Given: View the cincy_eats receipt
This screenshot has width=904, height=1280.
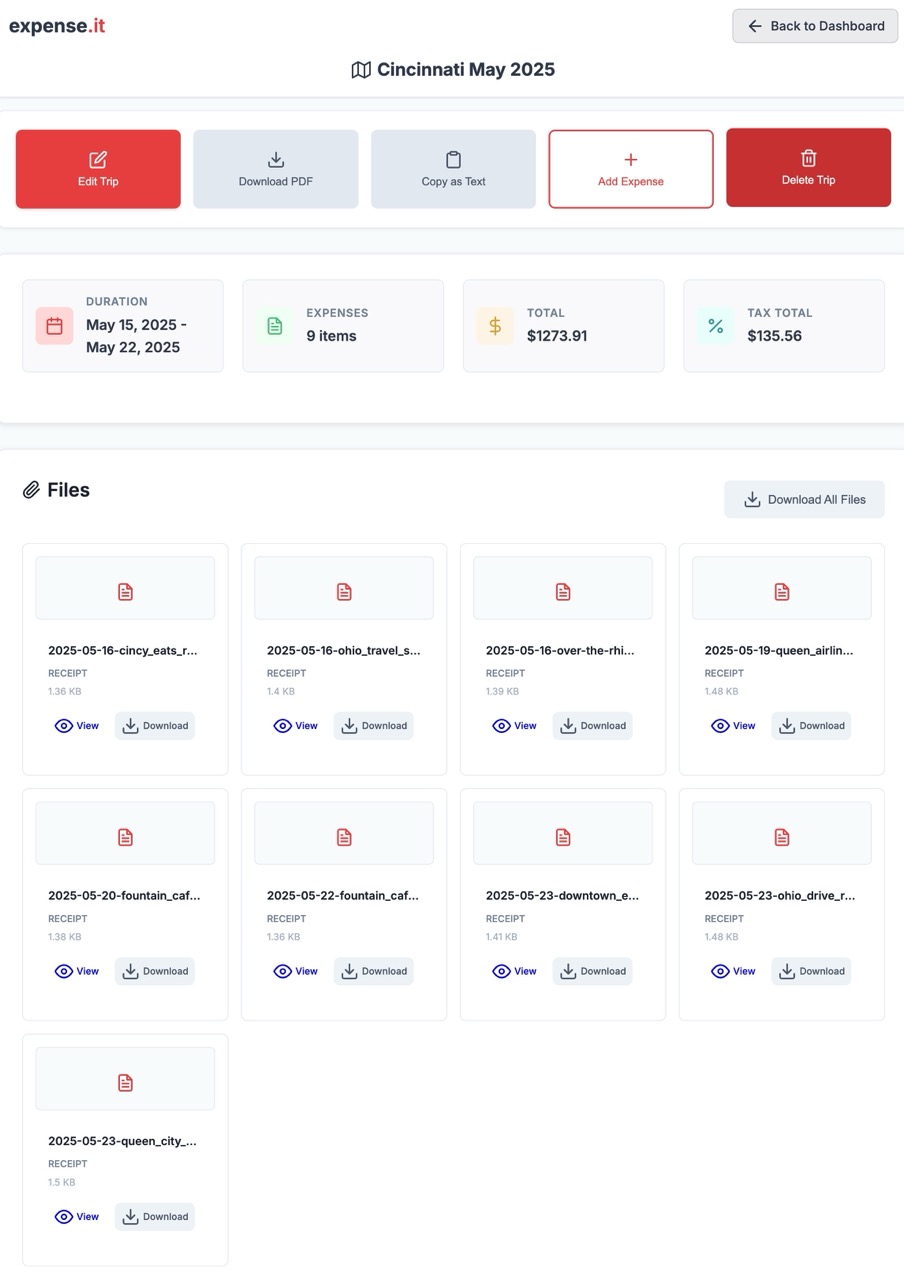Looking at the screenshot, I should (77, 726).
